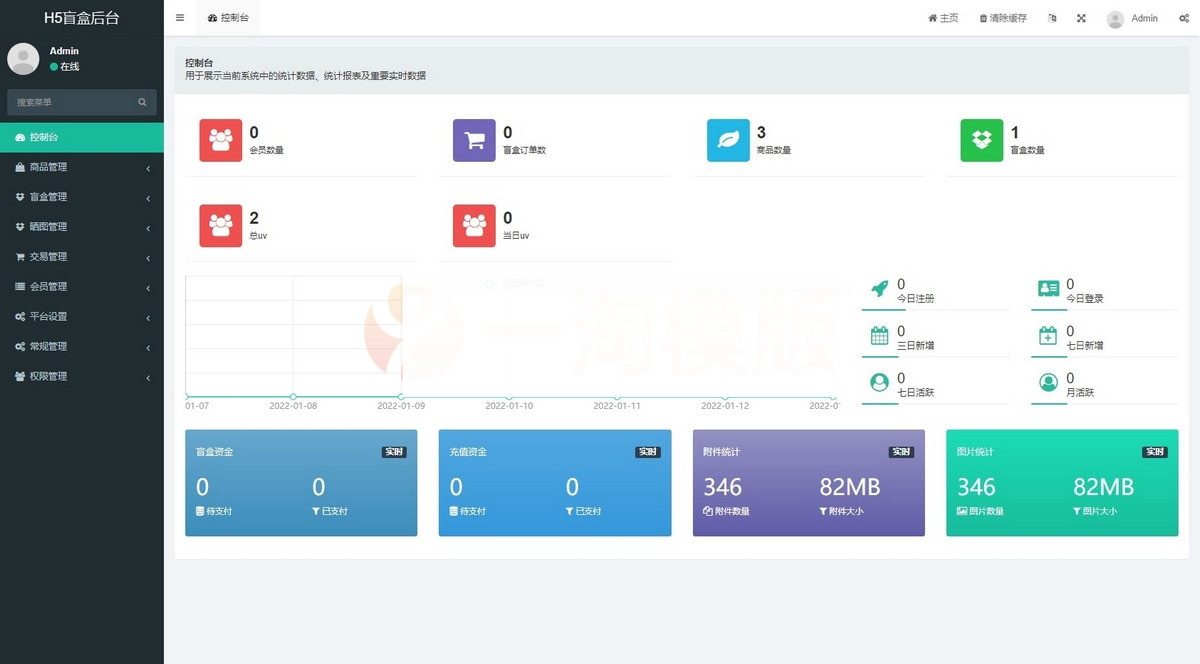Click the 搜索菜单 search input field
Screen dimensions: 1200x664
(x=72, y=102)
